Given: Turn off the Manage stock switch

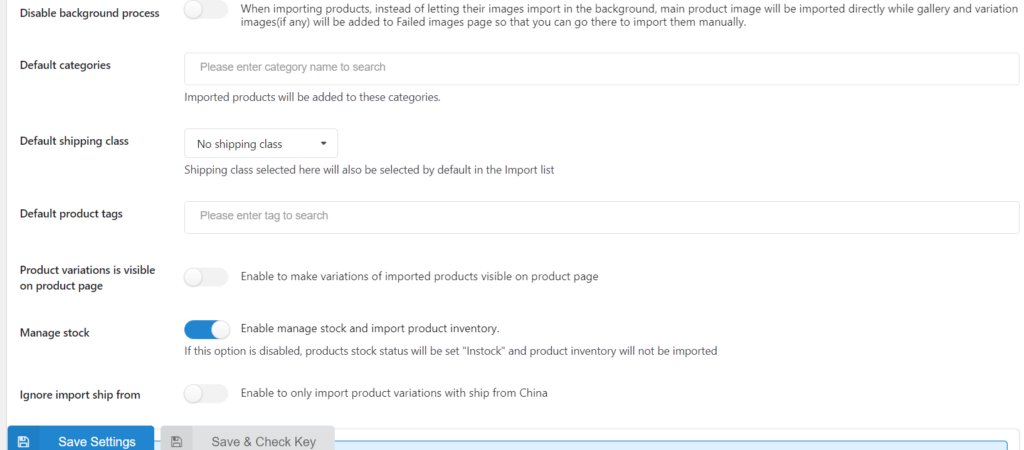Looking at the screenshot, I should (x=206, y=329).
